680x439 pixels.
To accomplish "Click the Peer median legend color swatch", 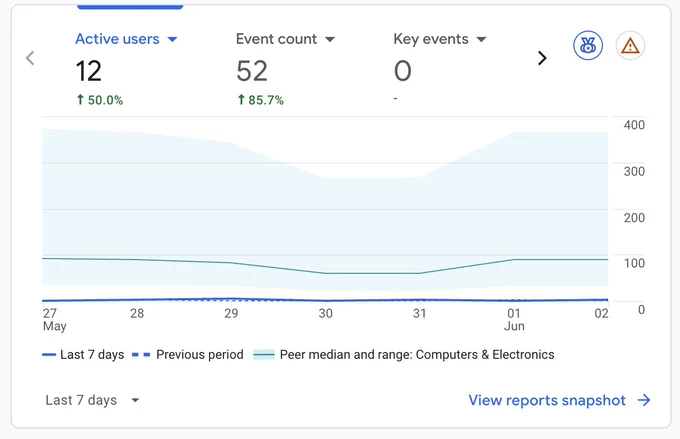I will (x=264, y=355).
